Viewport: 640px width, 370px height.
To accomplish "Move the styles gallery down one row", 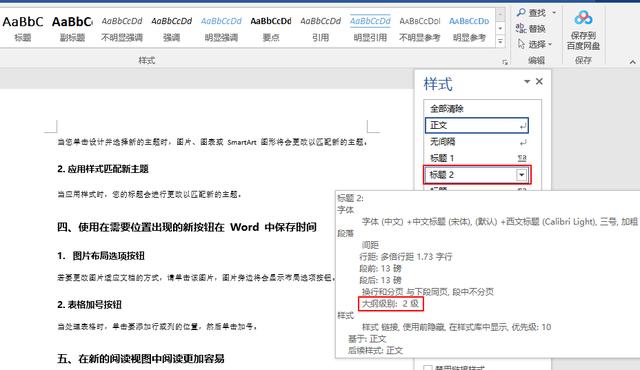I will [500, 28].
